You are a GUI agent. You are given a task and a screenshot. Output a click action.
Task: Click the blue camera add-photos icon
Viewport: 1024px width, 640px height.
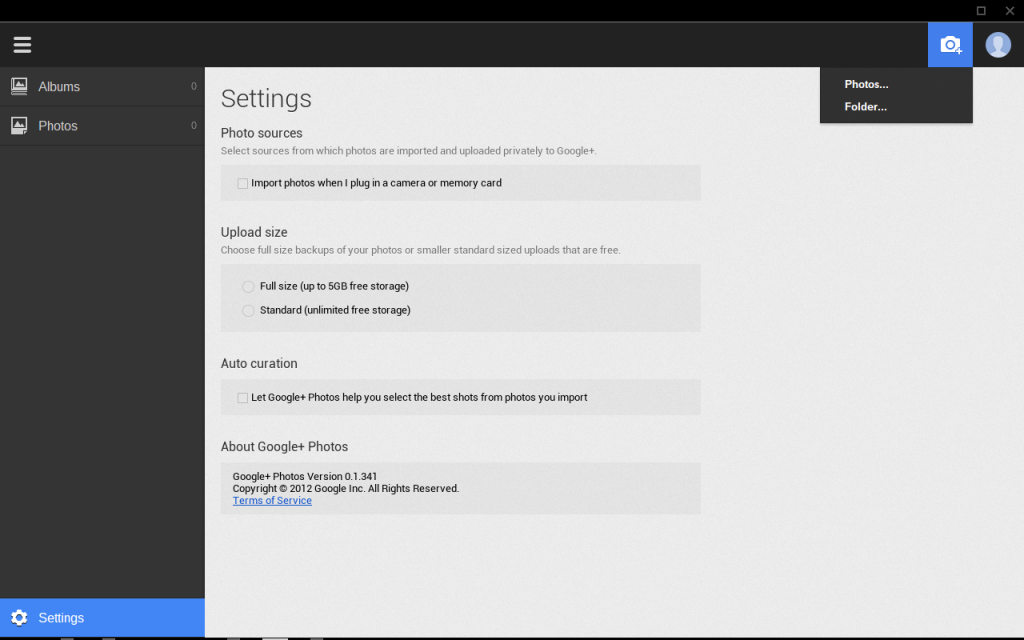coord(950,45)
